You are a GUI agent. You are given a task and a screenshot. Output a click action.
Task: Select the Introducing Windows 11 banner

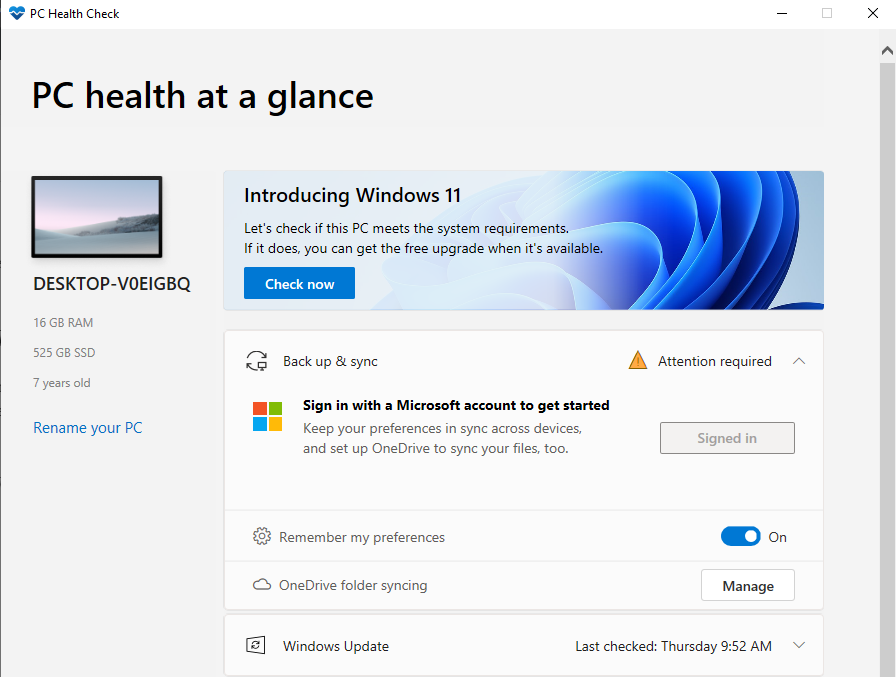point(523,240)
